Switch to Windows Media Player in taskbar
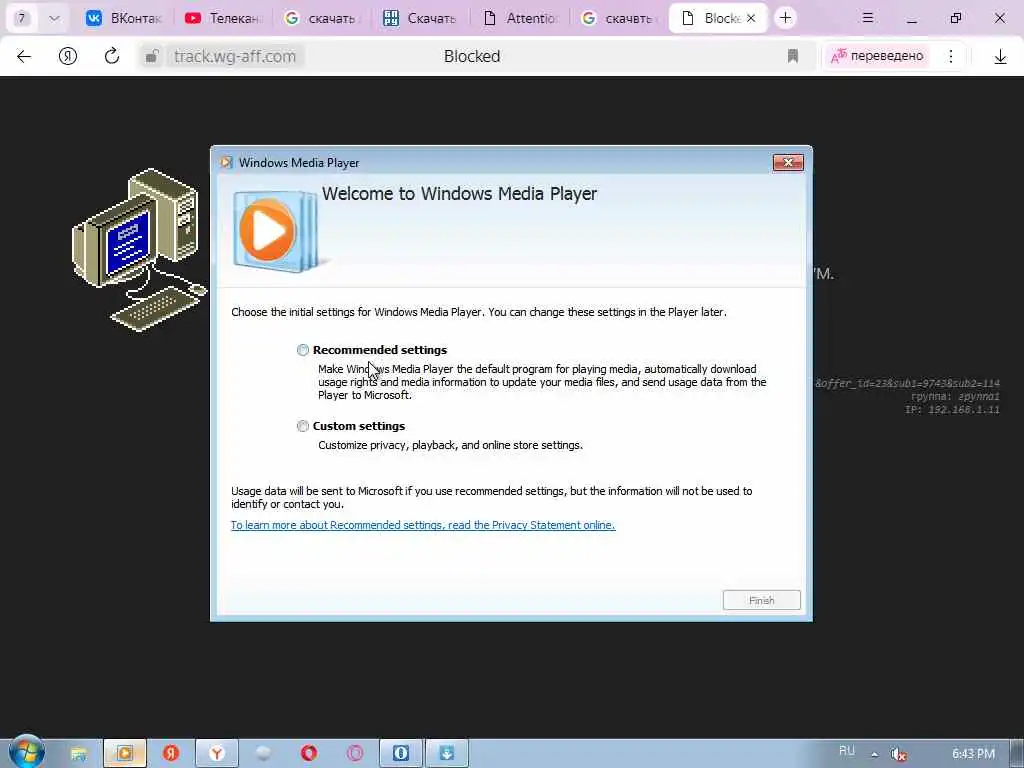Screen dimensions: 1024x768 pyautogui.click(x=125, y=754)
